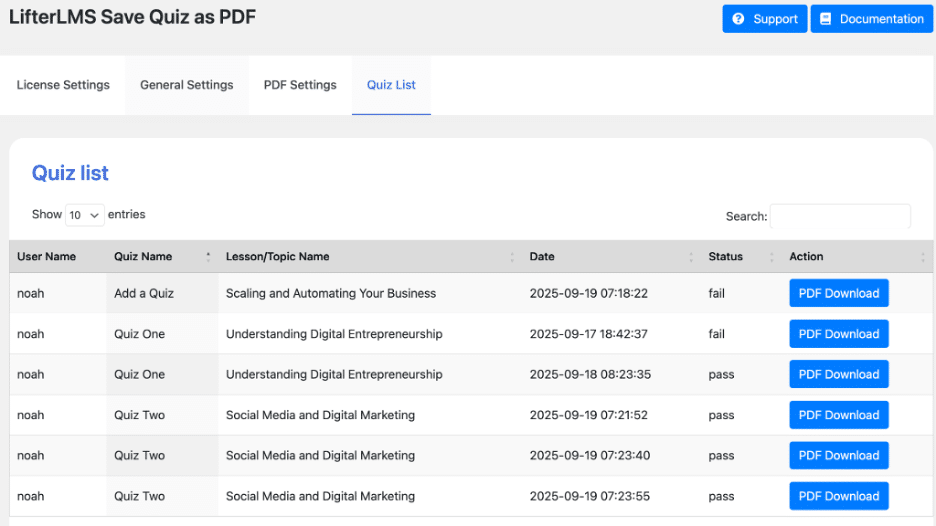Click the date 2025-09-19 07:23:40
Viewport: 936px width, 526px height.
pos(590,456)
